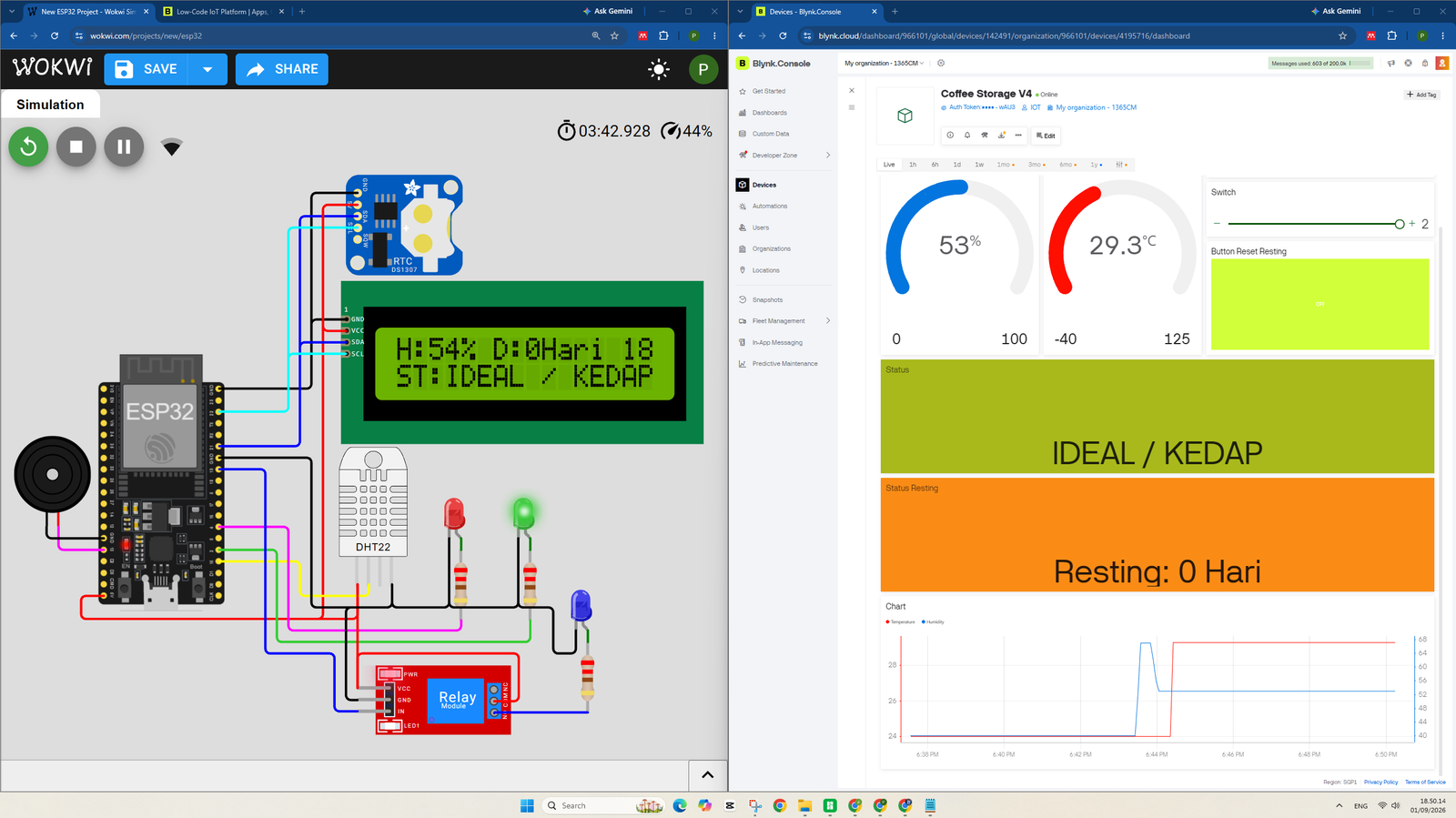Open My organization - 1365CM dropdown
The image size is (1456, 818).
884,64
